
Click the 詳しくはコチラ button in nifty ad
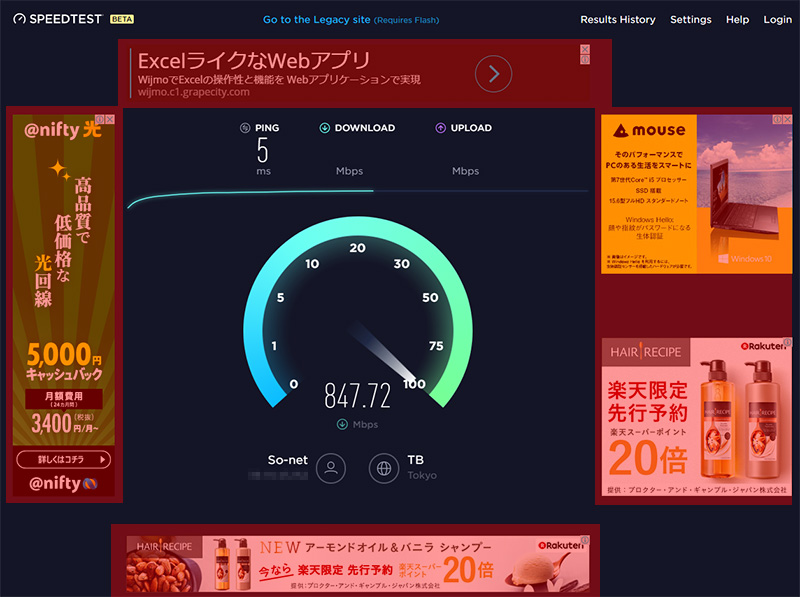(x=64, y=460)
